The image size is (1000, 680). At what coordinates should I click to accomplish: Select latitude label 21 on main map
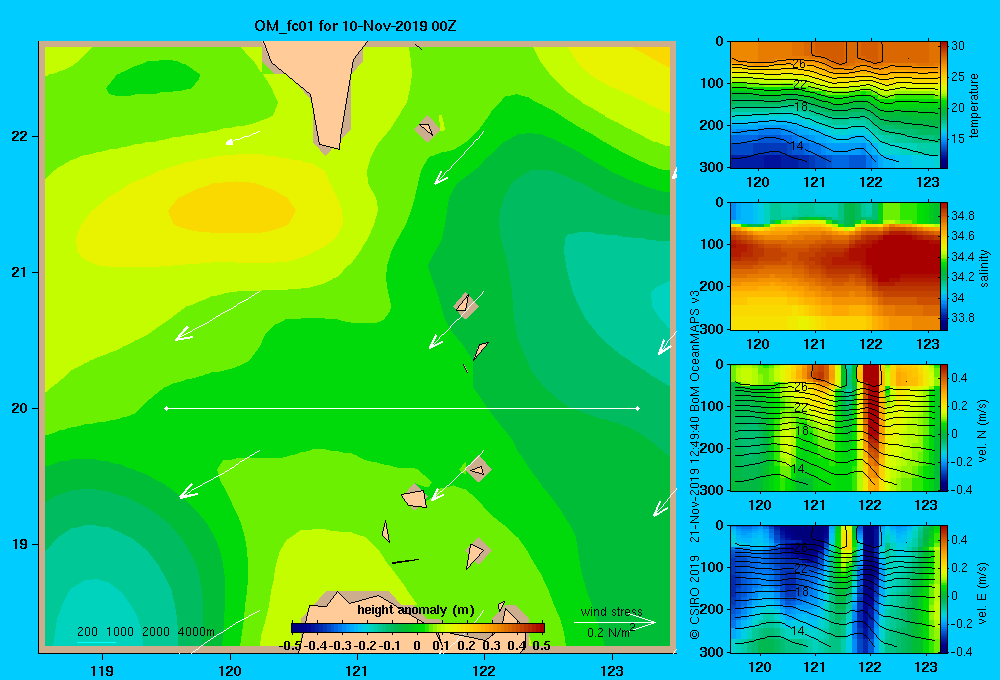(20, 272)
